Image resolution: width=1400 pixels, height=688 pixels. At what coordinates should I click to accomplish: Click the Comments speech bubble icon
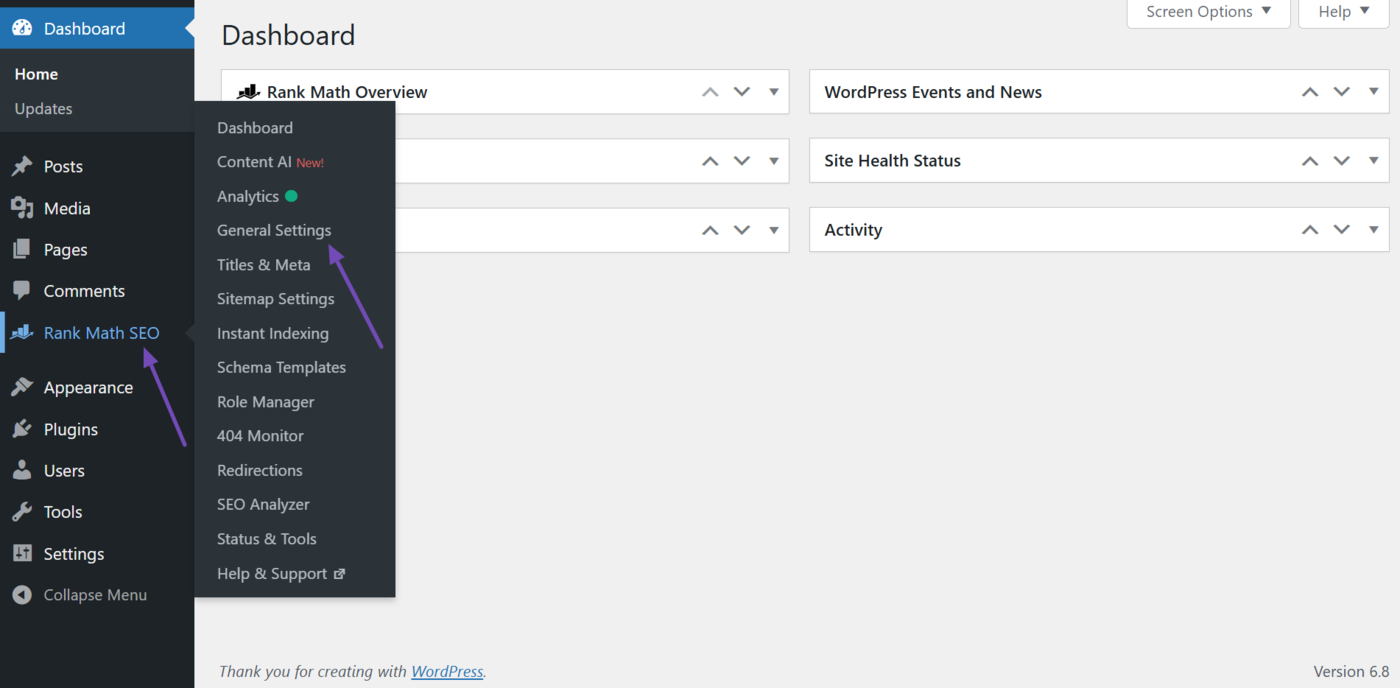[x=22, y=291]
